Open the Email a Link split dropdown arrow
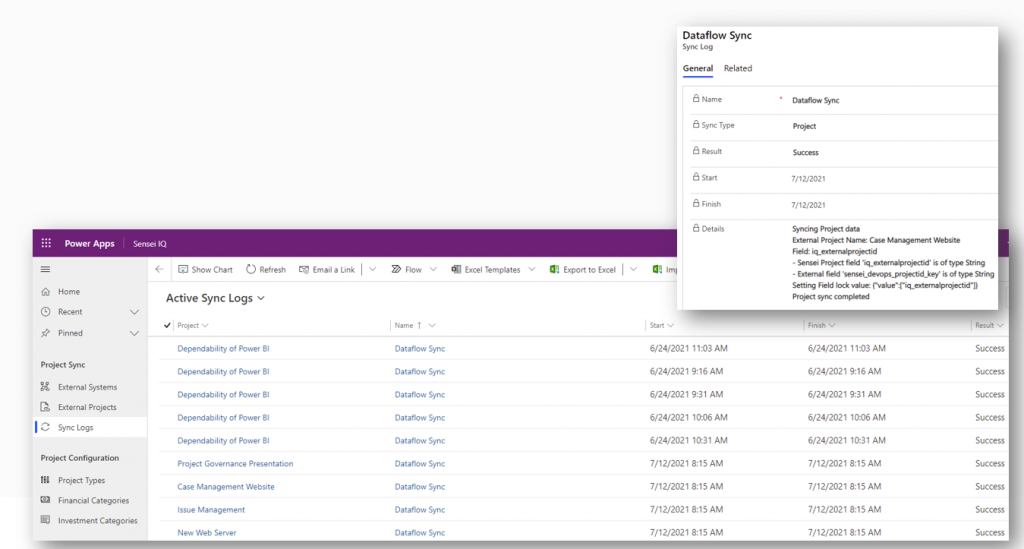Screen dimensions: 1024x549 click(x=372, y=269)
